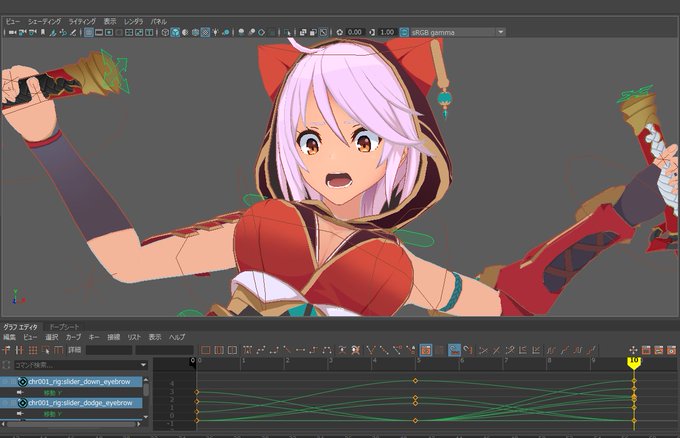
Task: Toggle the textured display checker icon
Action: (x=205, y=33)
